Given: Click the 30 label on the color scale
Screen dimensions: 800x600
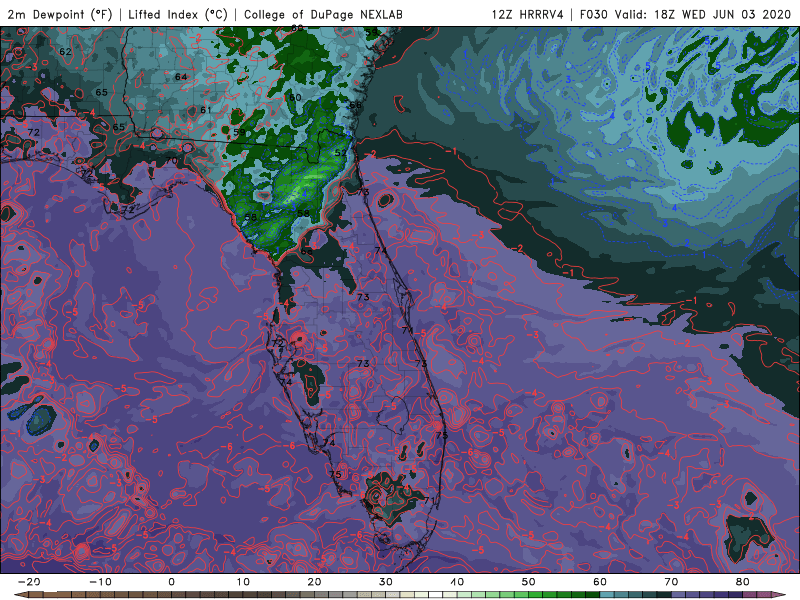Looking at the screenshot, I should pos(386,582).
